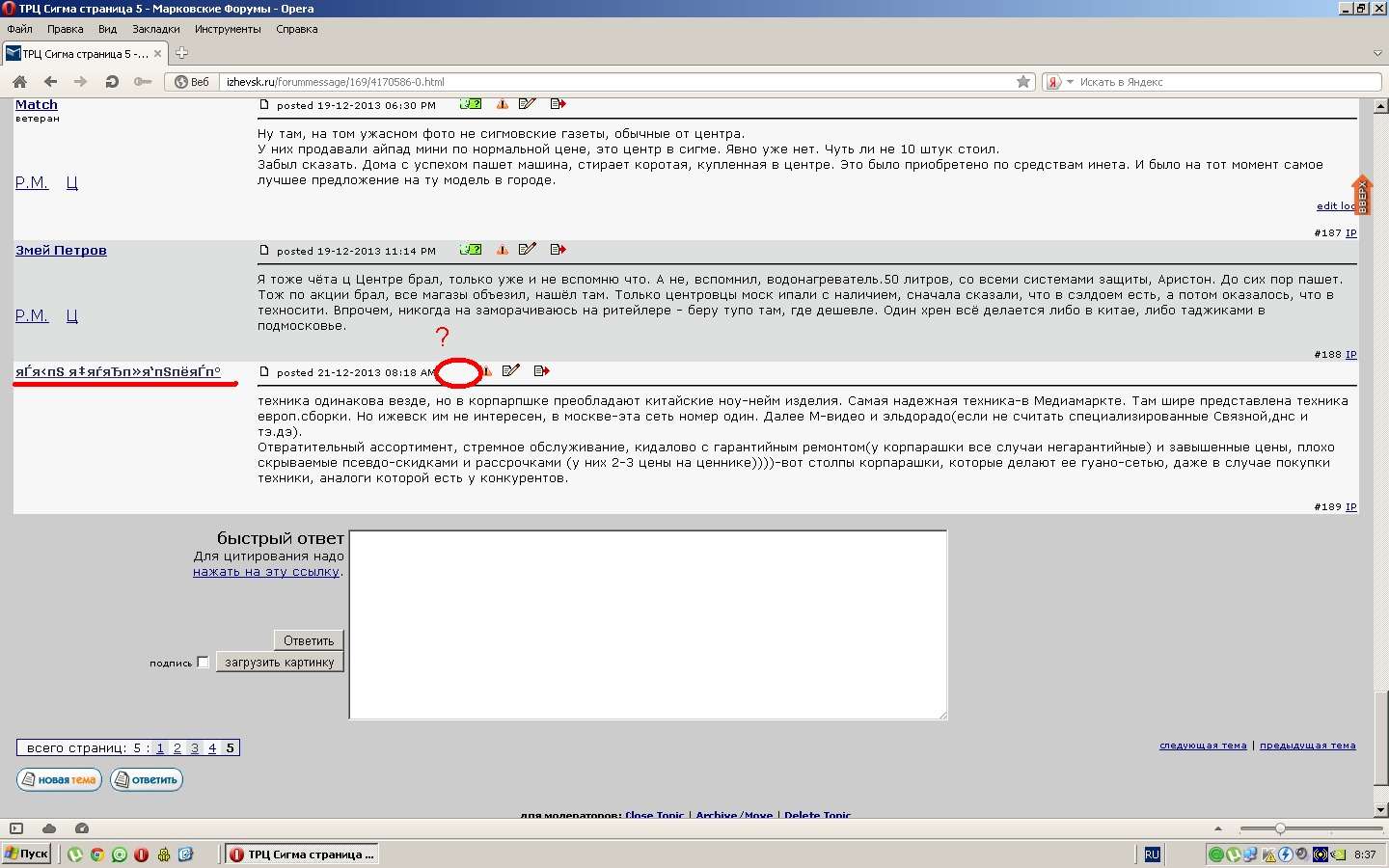Click the orange ВВЕРХ scroll-to-top arrow

click(1361, 195)
